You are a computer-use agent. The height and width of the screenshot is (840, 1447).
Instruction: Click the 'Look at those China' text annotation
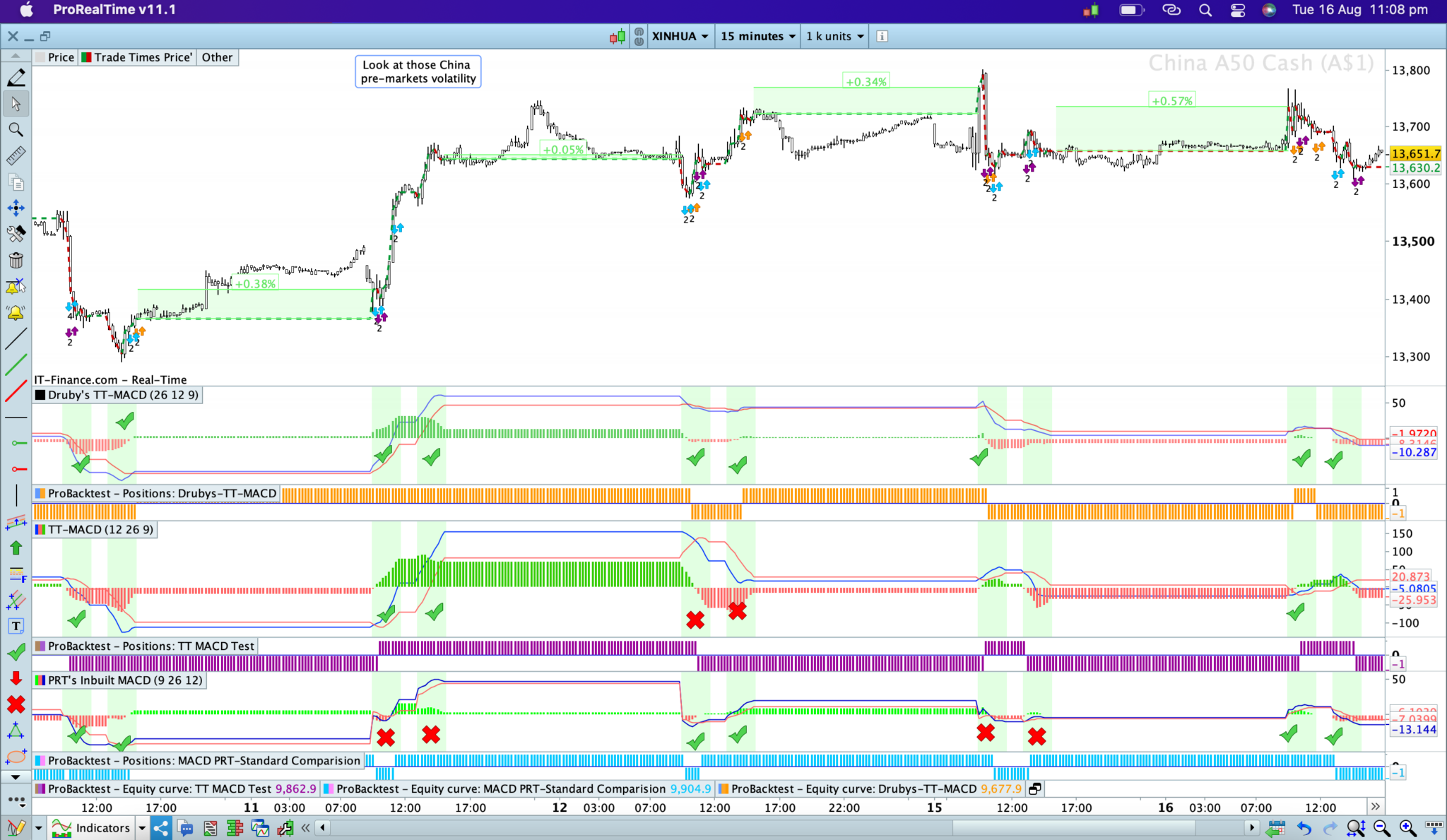coord(418,71)
